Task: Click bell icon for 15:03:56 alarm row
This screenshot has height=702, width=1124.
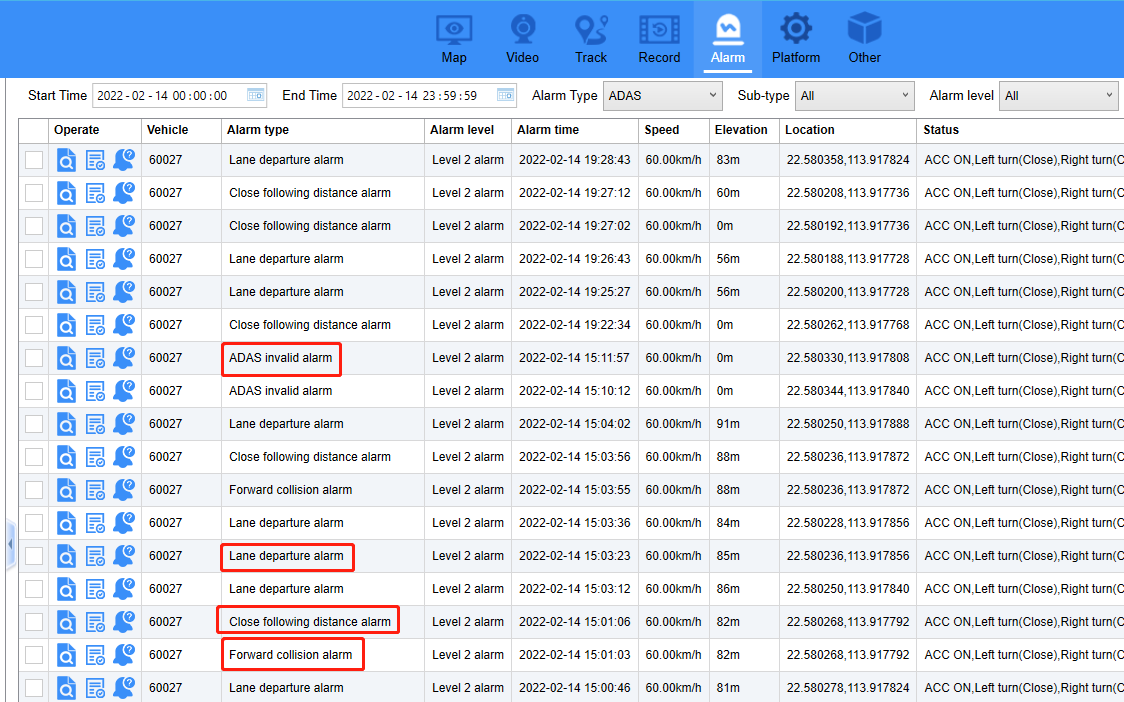Action: point(124,456)
